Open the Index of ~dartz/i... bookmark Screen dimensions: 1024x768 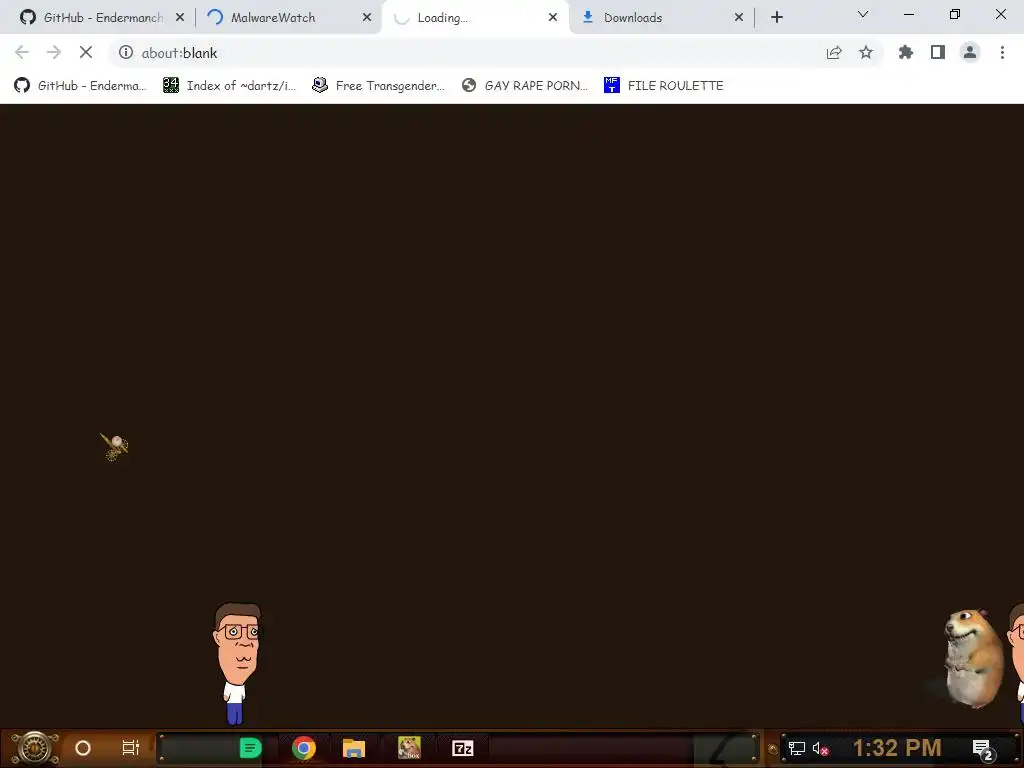tap(230, 86)
